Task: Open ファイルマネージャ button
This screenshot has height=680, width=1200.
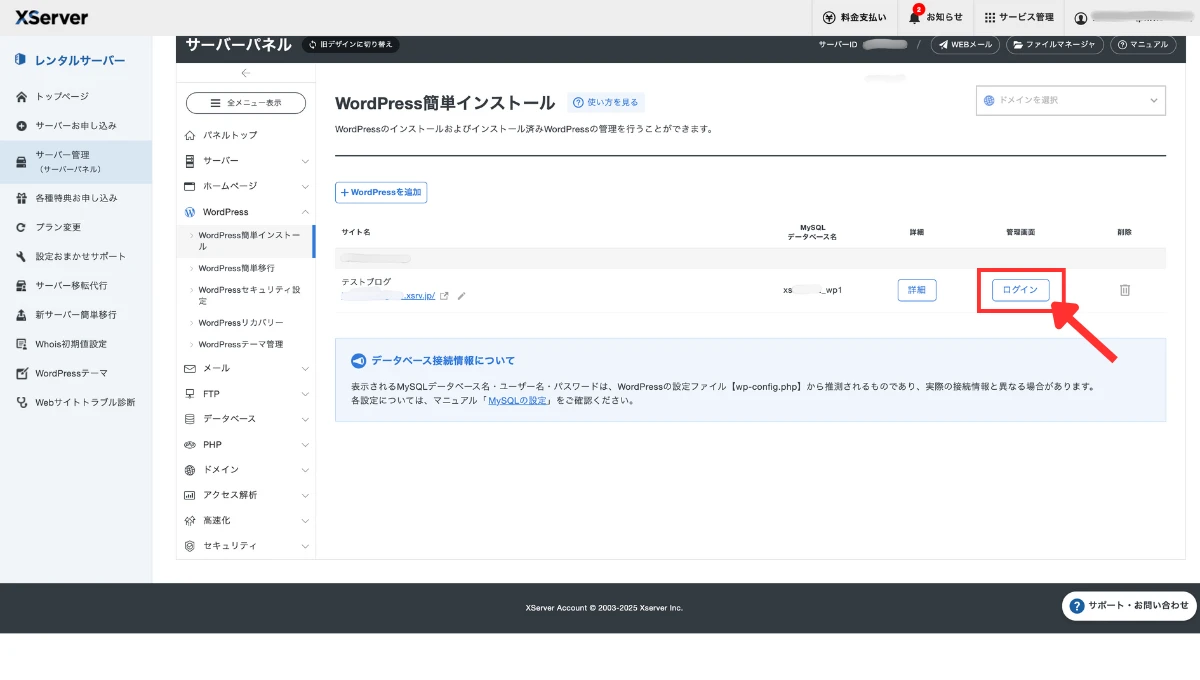Action: 1055,45
